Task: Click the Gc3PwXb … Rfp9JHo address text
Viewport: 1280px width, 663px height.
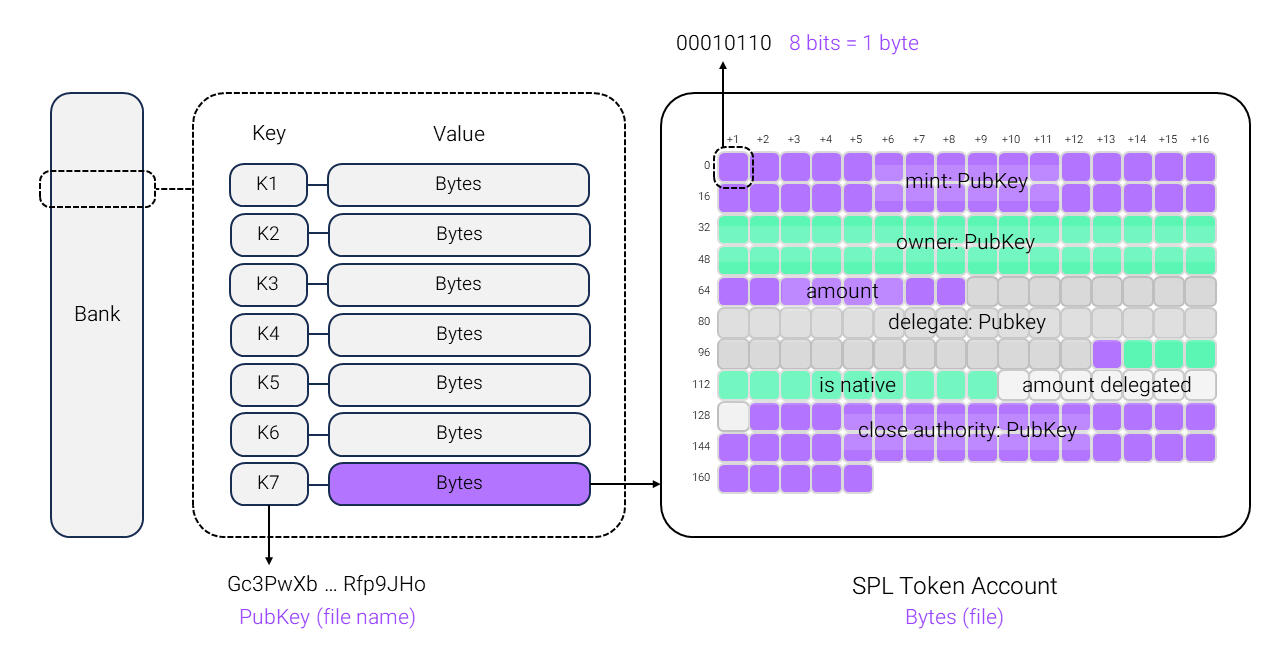Action: point(327,584)
